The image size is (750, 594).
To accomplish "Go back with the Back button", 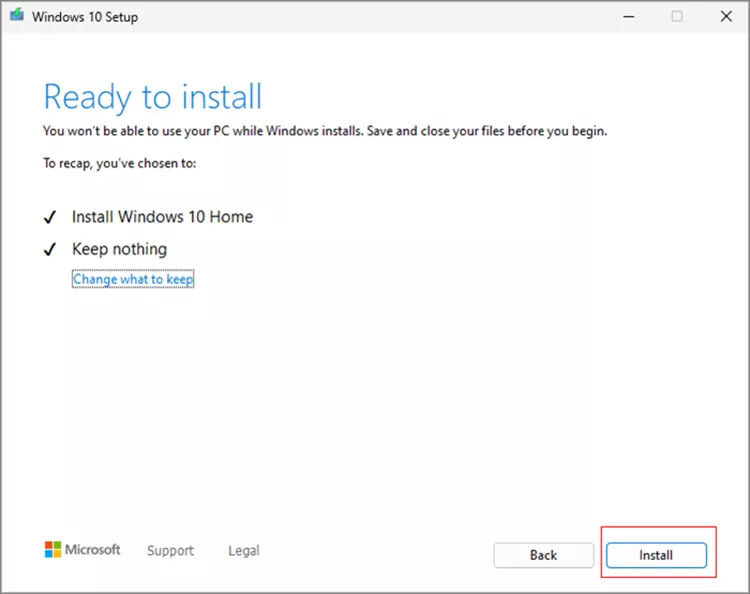I will coord(543,555).
